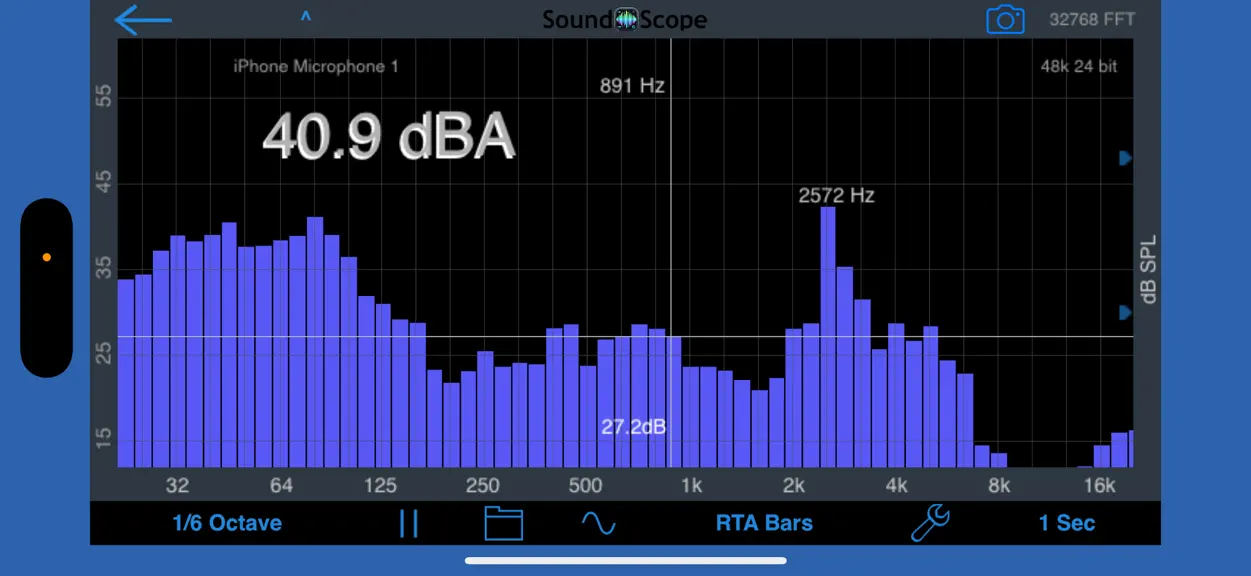Image resolution: width=1251 pixels, height=576 pixels.
Task: Switch the RTA Bars display mode
Action: [764, 523]
